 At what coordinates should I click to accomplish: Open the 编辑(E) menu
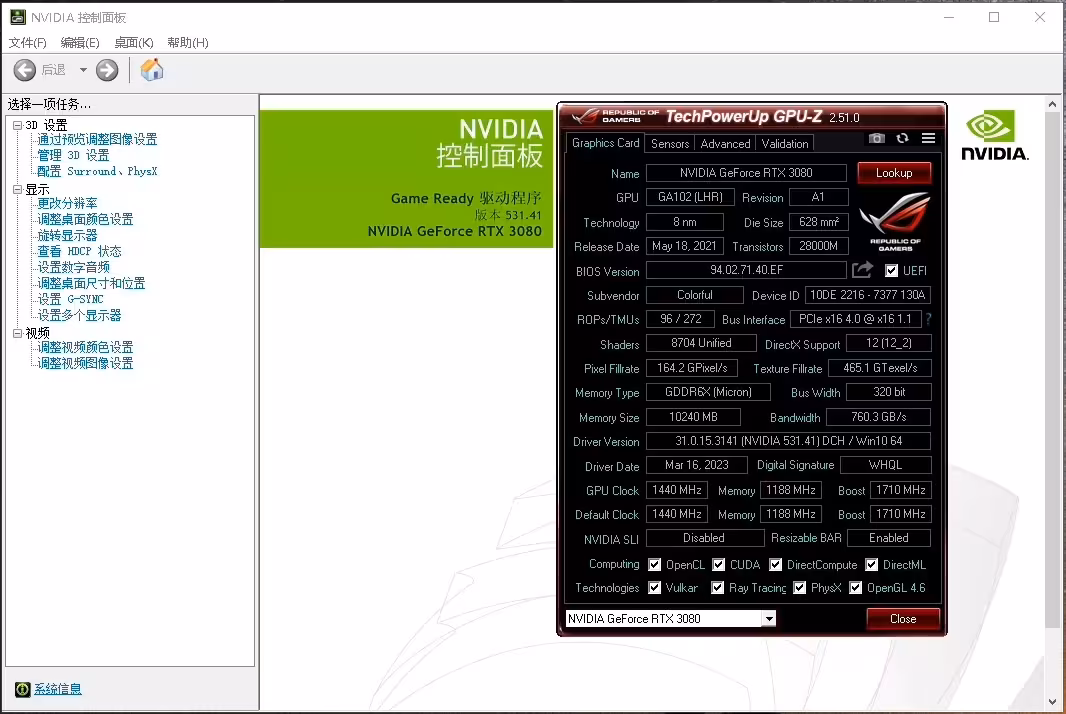(x=80, y=43)
